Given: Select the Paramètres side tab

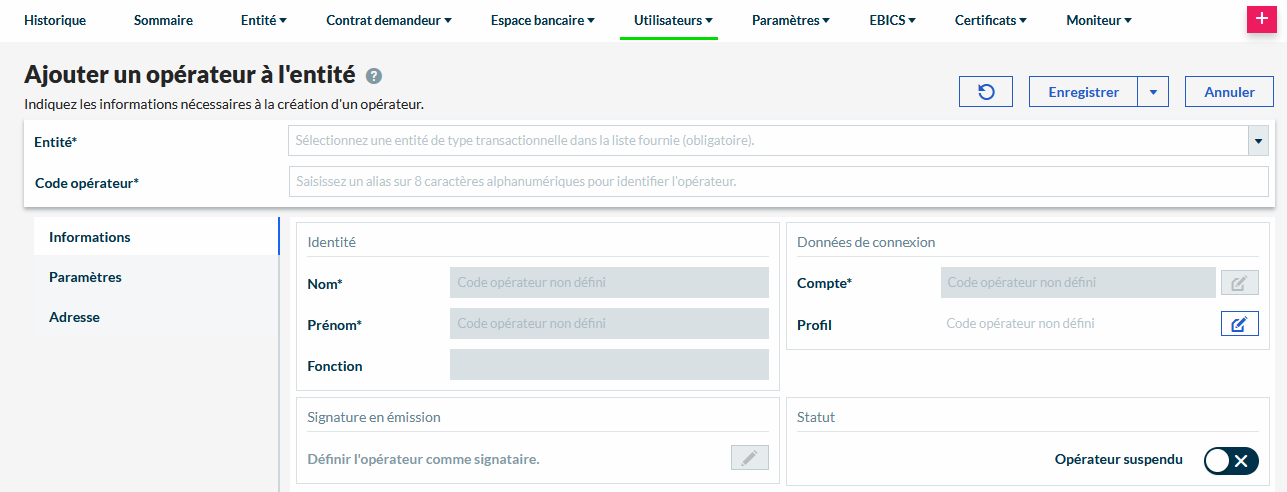Looking at the screenshot, I should click(x=85, y=277).
